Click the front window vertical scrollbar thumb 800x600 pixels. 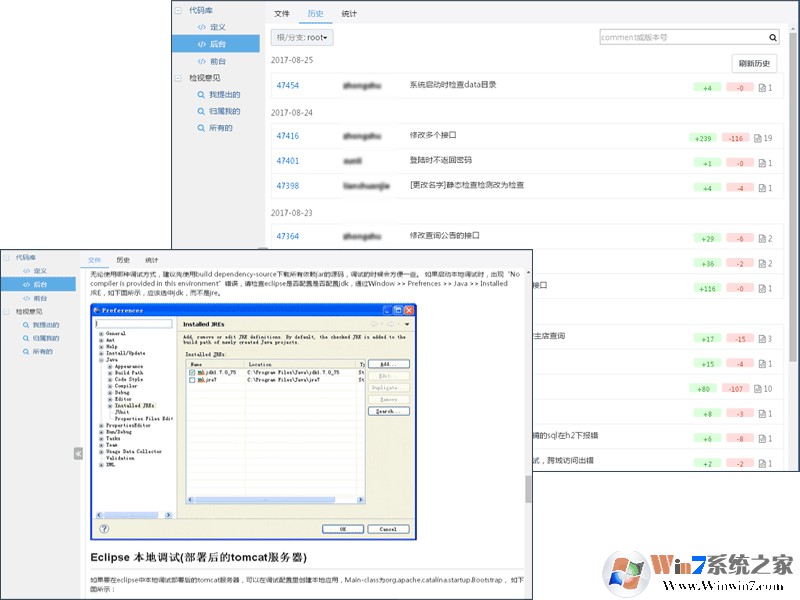pyautogui.click(x=528, y=489)
